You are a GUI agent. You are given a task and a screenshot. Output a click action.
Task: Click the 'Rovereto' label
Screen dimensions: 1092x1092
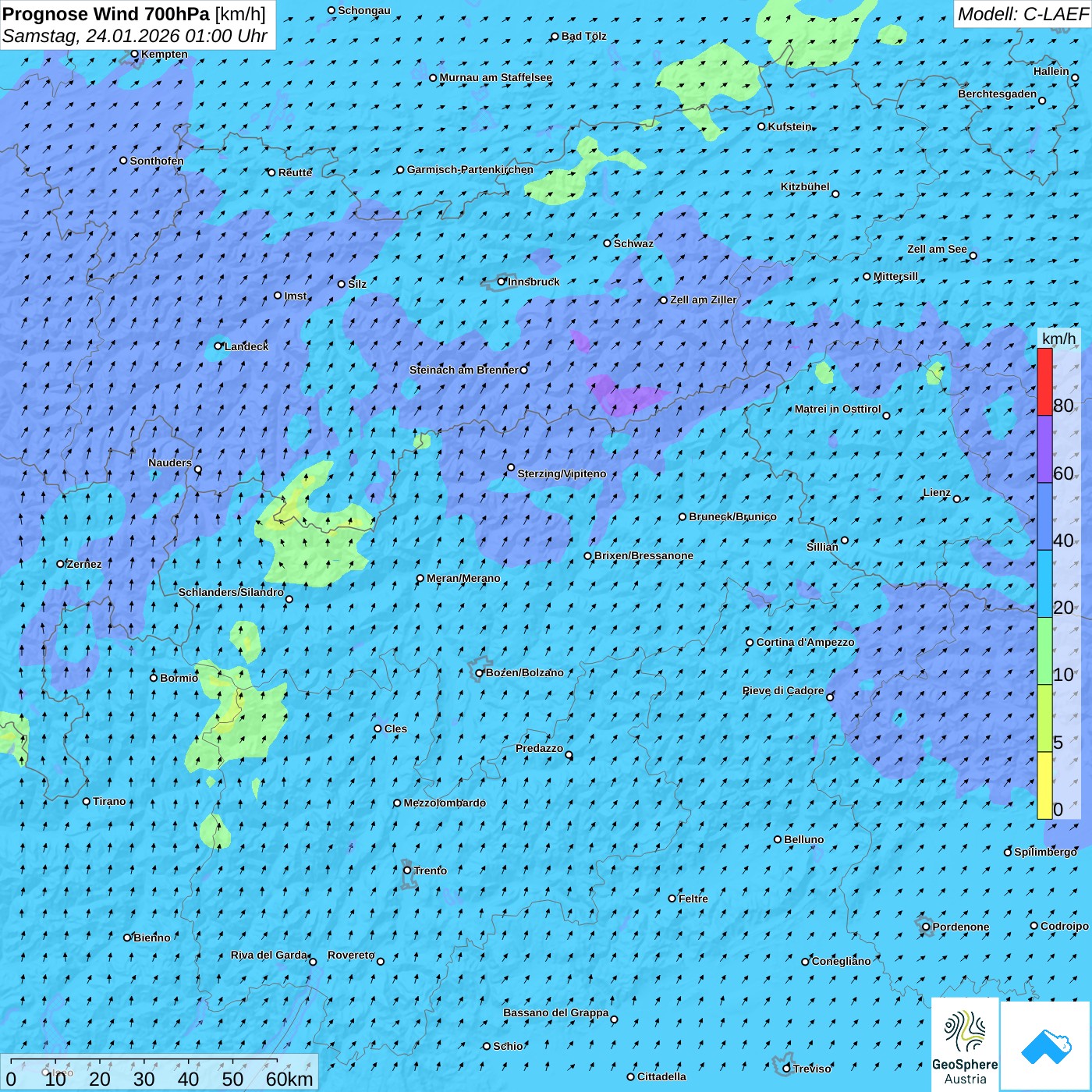(x=351, y=955)
